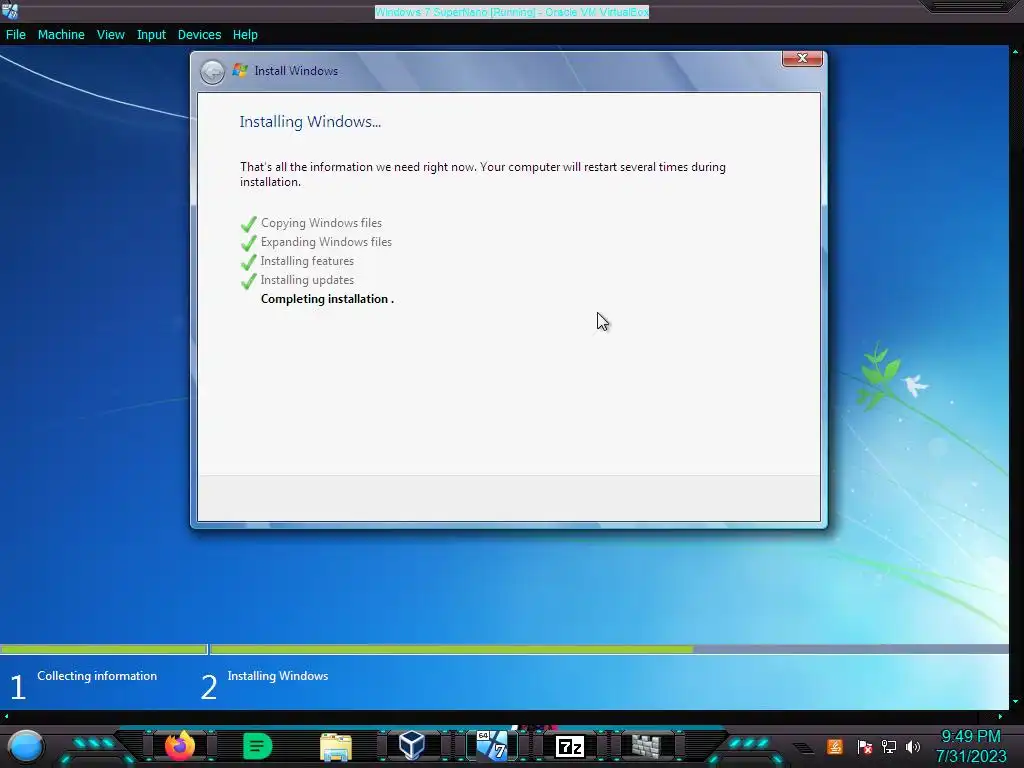Click the VM vertical scrollbar down arrow
This screenshot has height=768, width=1024.
coord(1016,702)
